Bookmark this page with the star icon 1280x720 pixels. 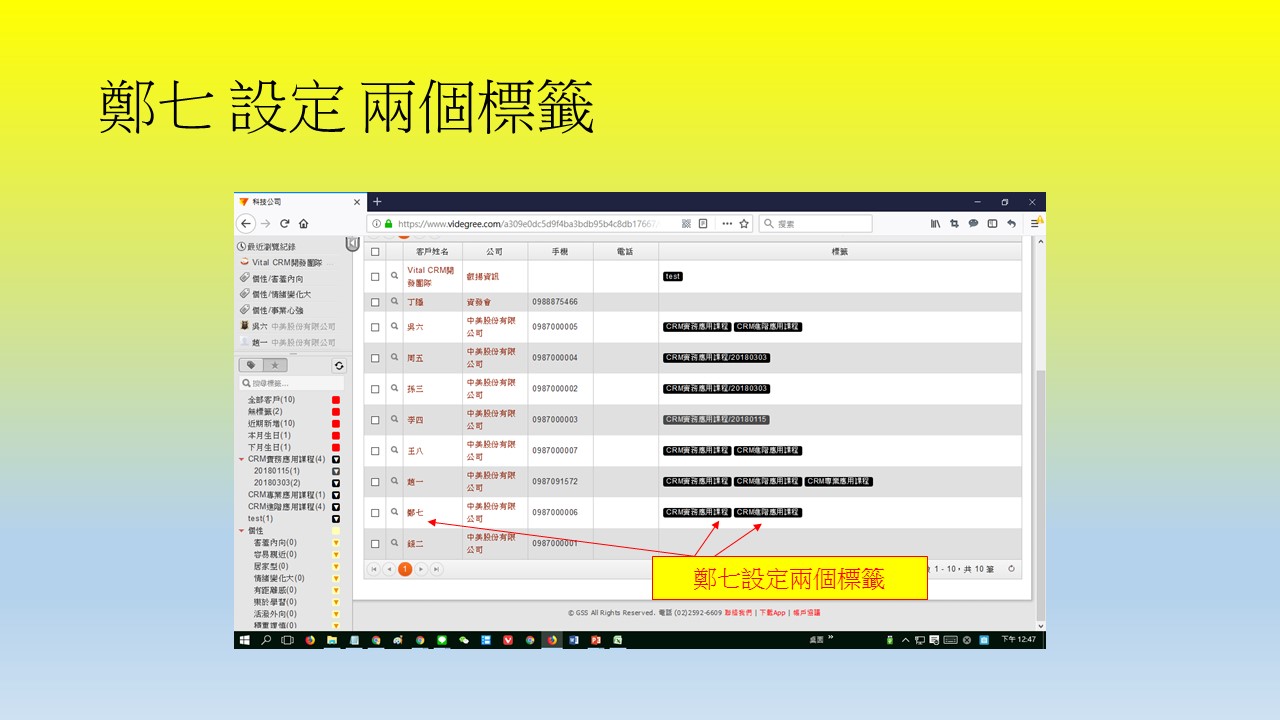point(744,224)
